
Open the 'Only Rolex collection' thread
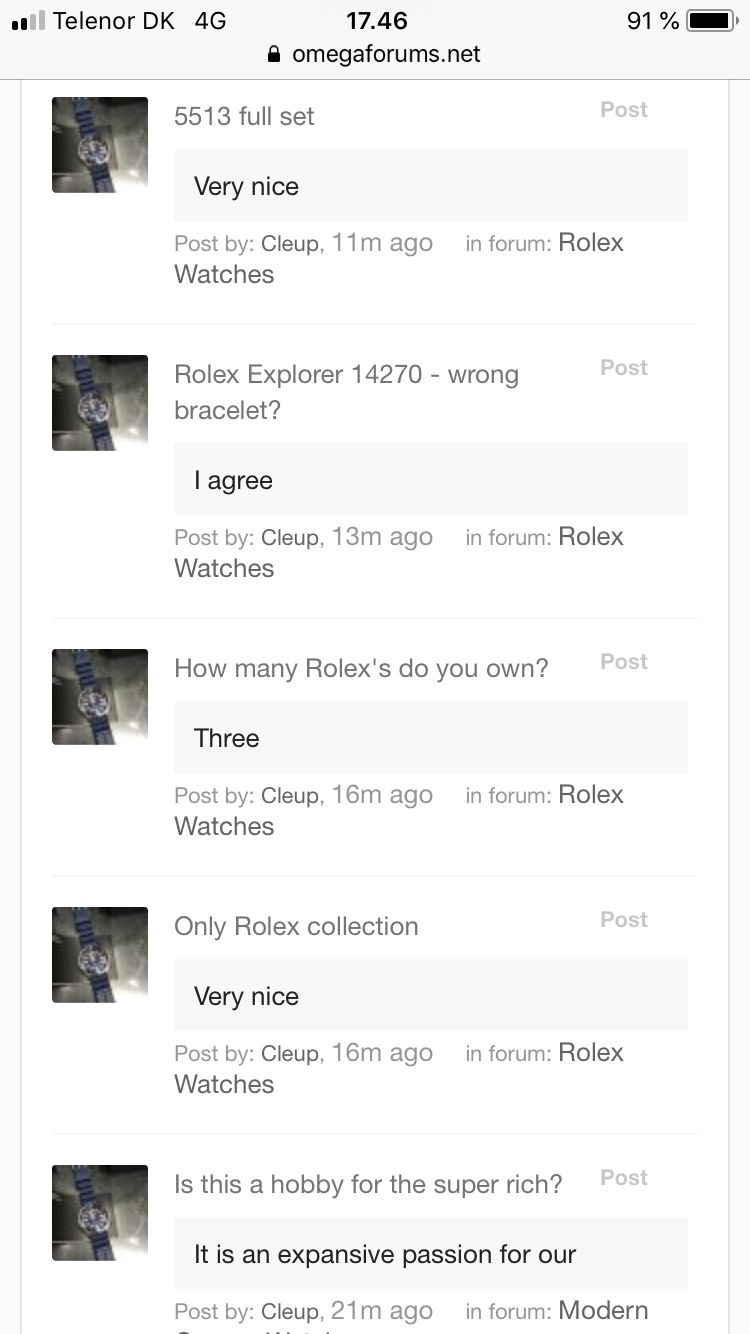(296, 926)
